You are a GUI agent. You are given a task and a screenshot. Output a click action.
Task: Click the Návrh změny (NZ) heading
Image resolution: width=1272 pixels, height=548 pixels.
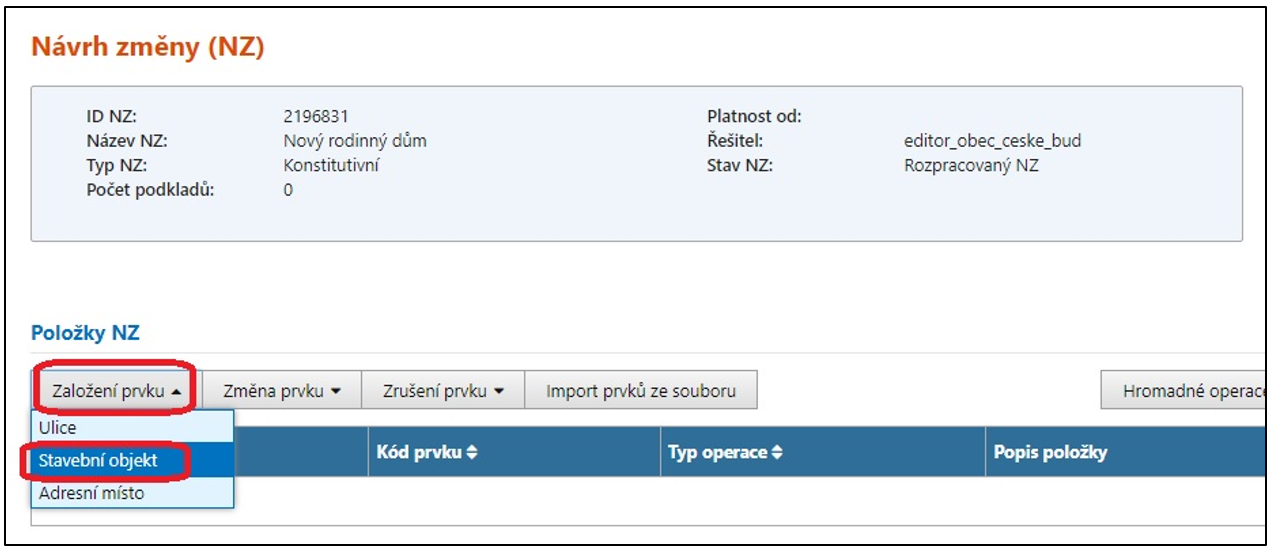(x=148, y=47)
